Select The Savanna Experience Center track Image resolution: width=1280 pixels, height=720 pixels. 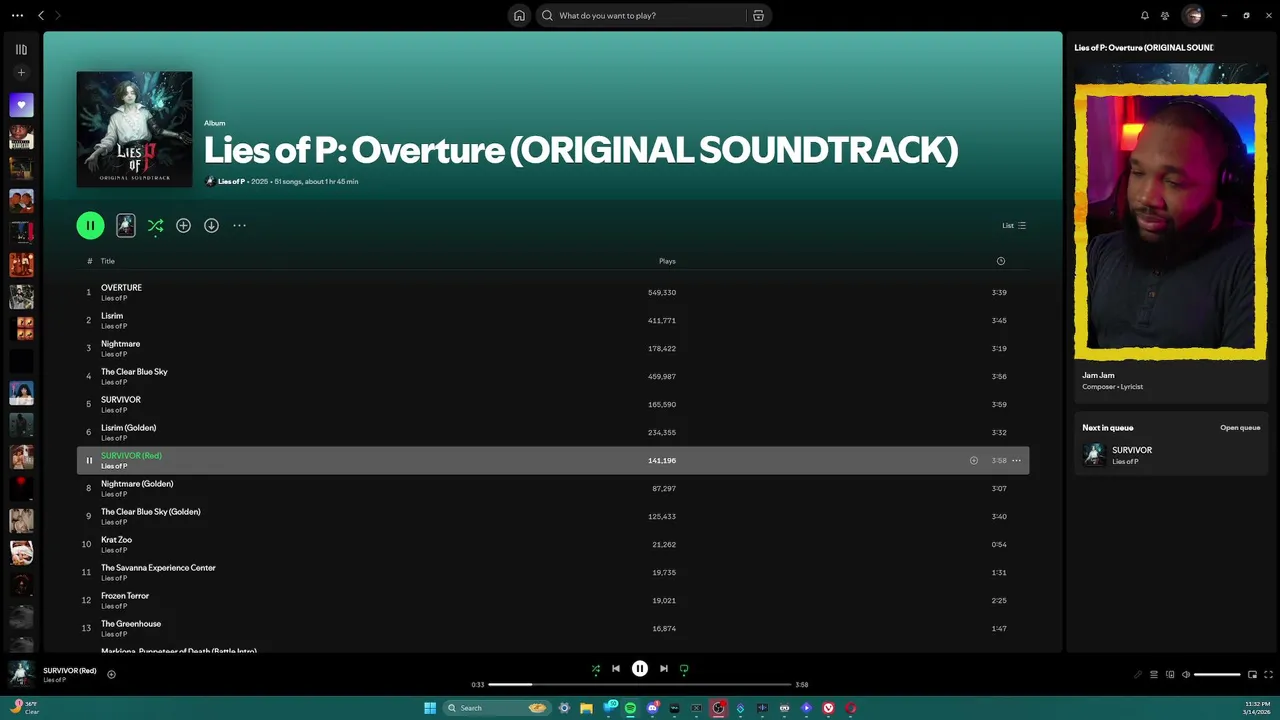coord(553,572)
